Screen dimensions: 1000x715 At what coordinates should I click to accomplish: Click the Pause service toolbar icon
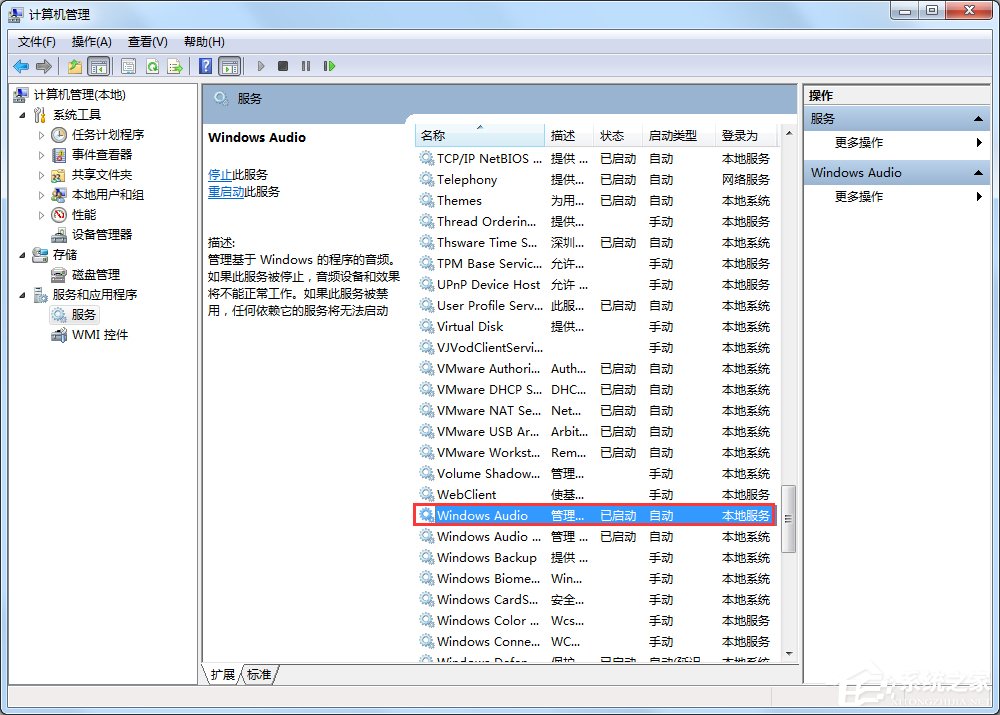[x=305, y=66]
